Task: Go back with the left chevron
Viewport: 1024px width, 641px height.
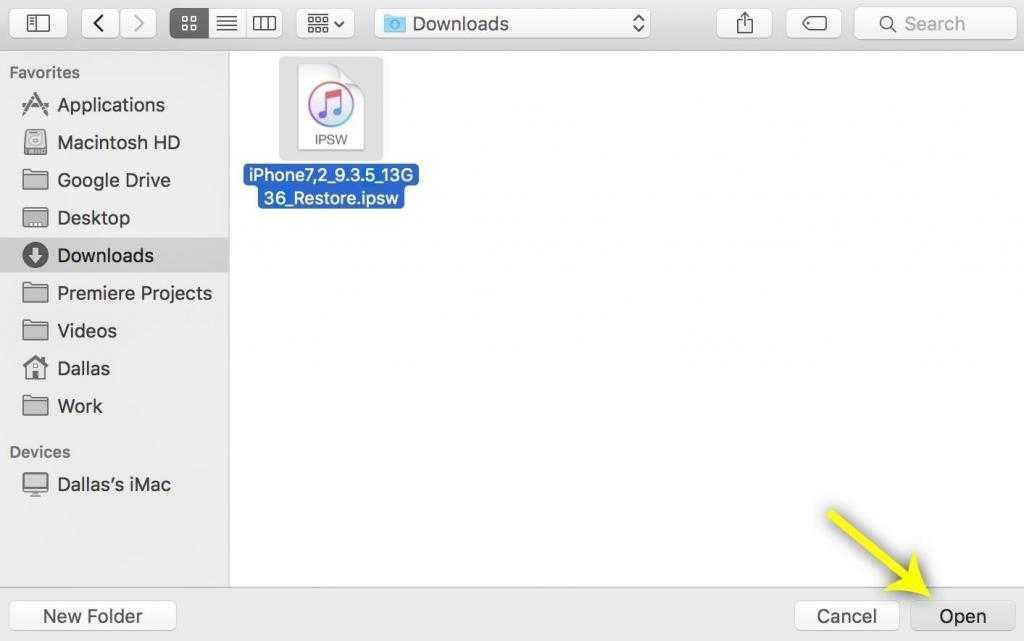Action: coord(99,24)
